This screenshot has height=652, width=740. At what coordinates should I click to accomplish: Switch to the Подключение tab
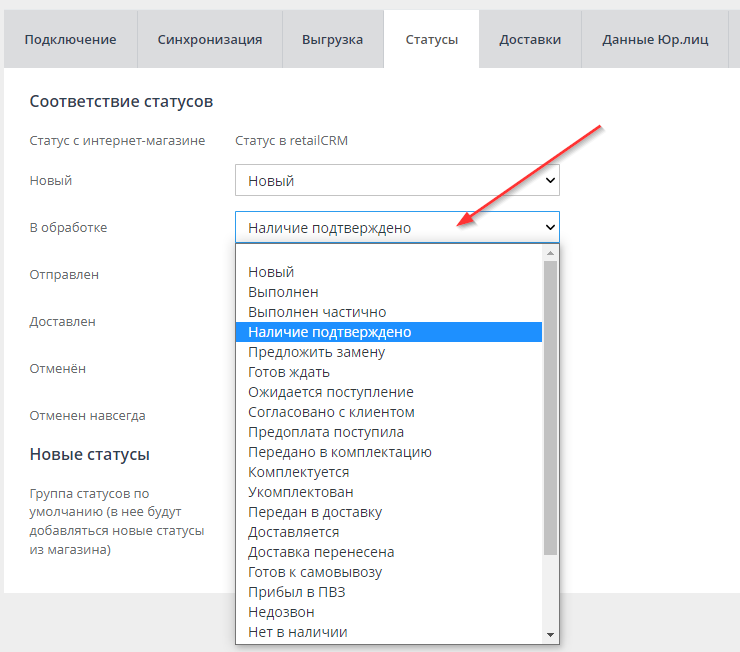70,40
